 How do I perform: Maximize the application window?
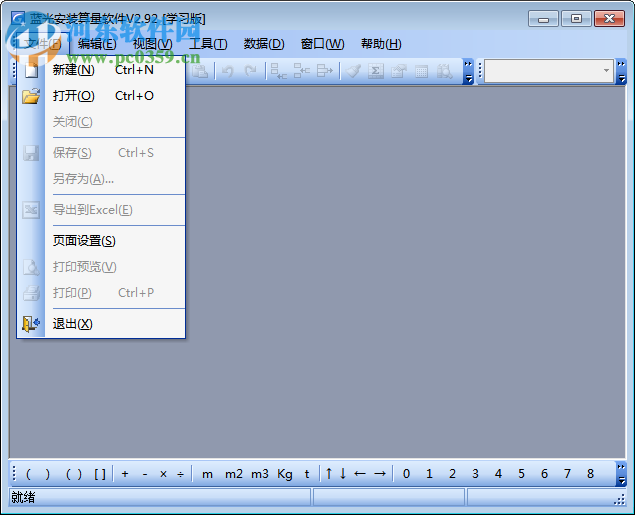[x=576, y=19]
